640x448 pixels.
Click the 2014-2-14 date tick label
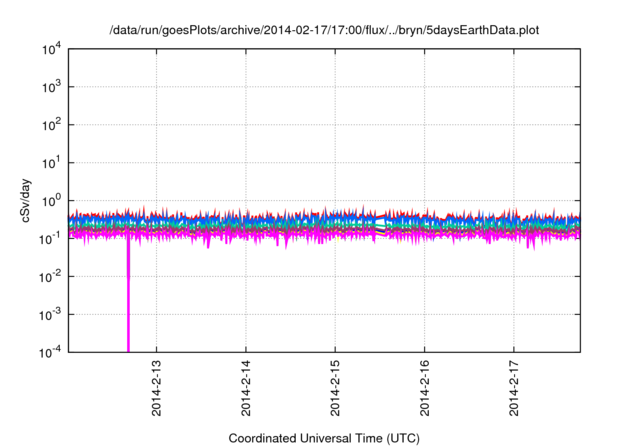(x=246, y=388)
